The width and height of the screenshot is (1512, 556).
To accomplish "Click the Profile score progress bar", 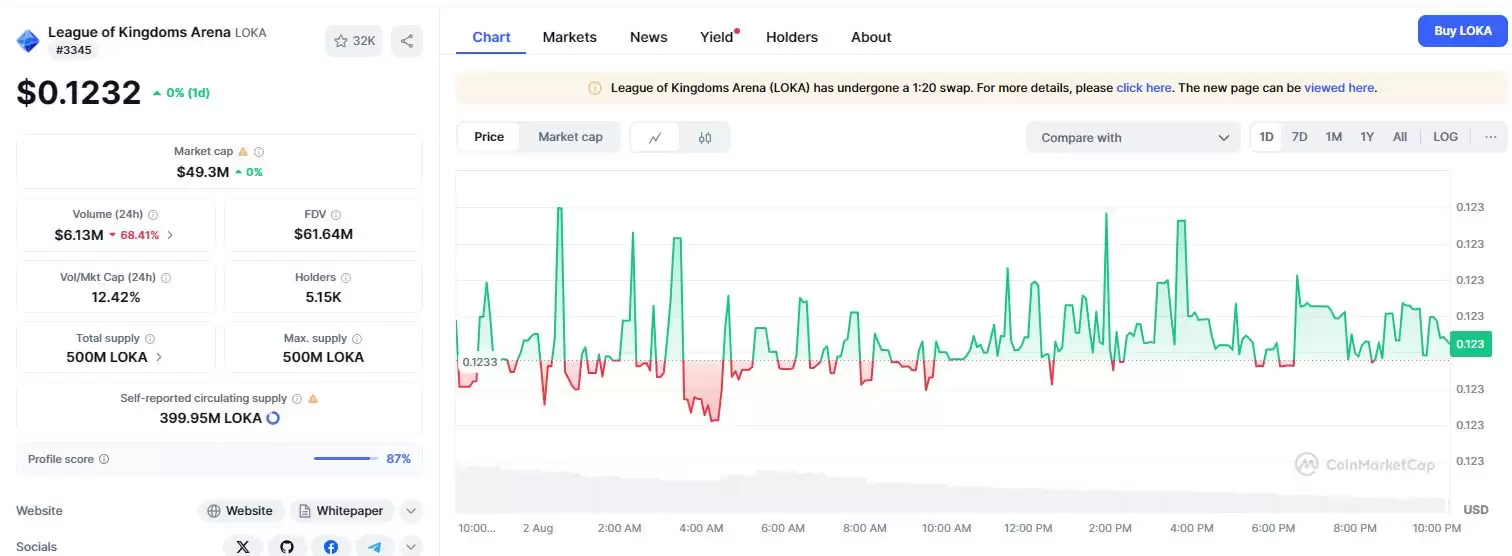I will pyautogui.click(x=345, y=459).
